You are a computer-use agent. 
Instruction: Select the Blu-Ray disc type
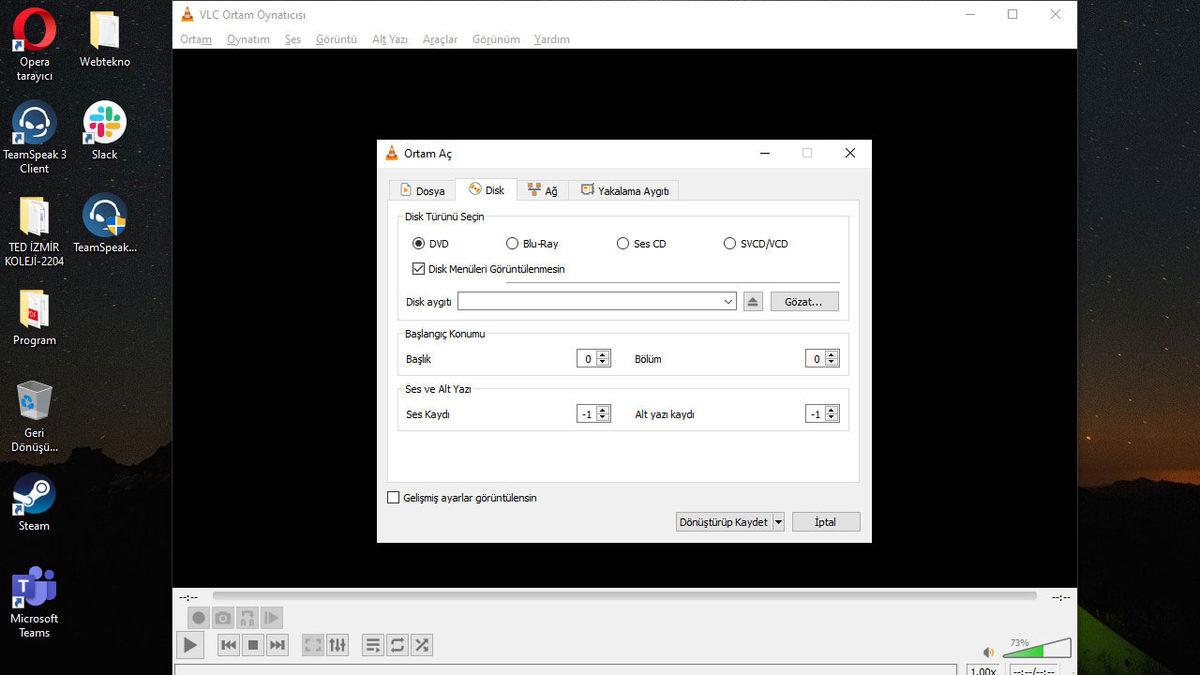point(512,243)
